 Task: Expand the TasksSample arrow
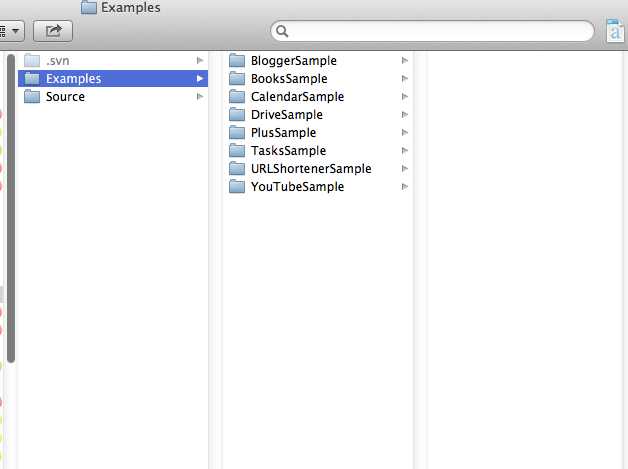[405, 151]
